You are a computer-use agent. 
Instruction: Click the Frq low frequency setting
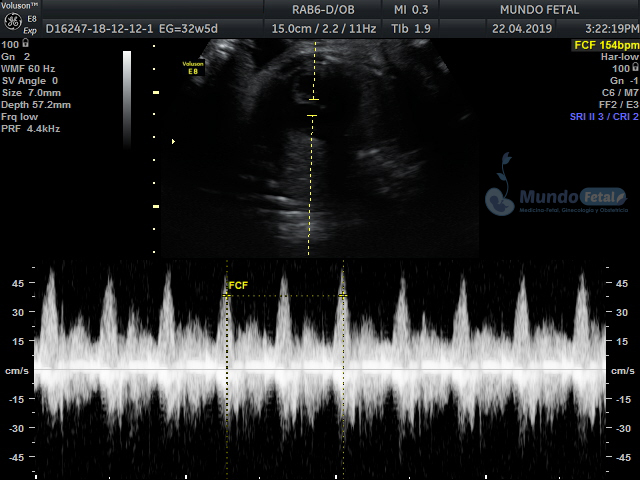(21, 117)
